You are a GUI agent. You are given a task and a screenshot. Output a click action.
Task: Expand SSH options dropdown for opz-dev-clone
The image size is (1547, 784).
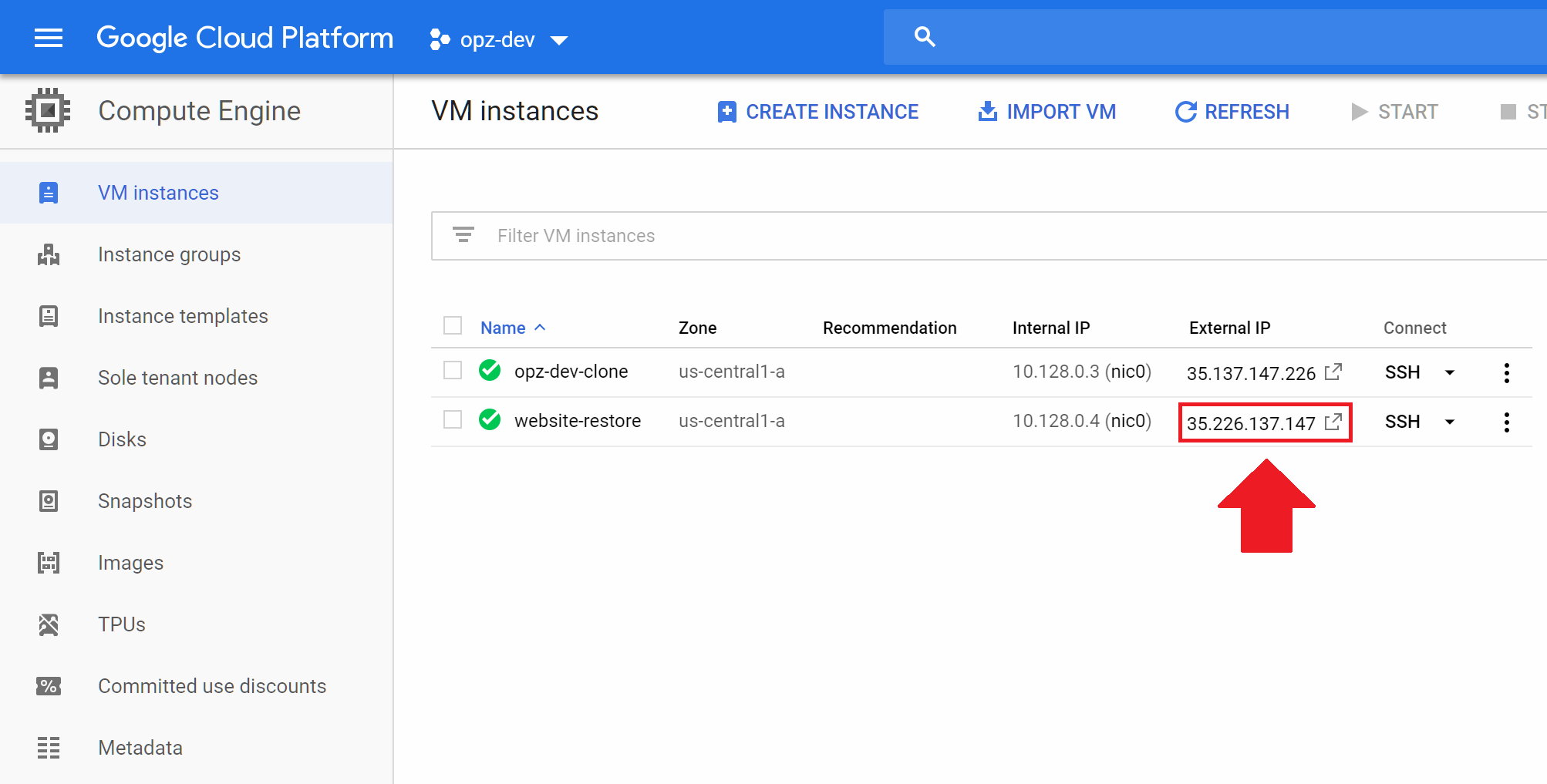[x=1450, y=373]
